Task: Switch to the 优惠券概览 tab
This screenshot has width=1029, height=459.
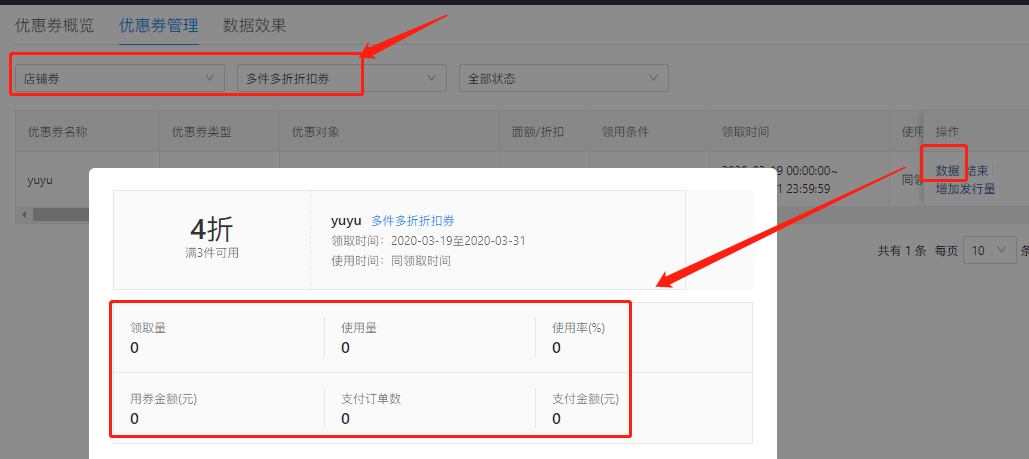Action: [x=54, y=26]
